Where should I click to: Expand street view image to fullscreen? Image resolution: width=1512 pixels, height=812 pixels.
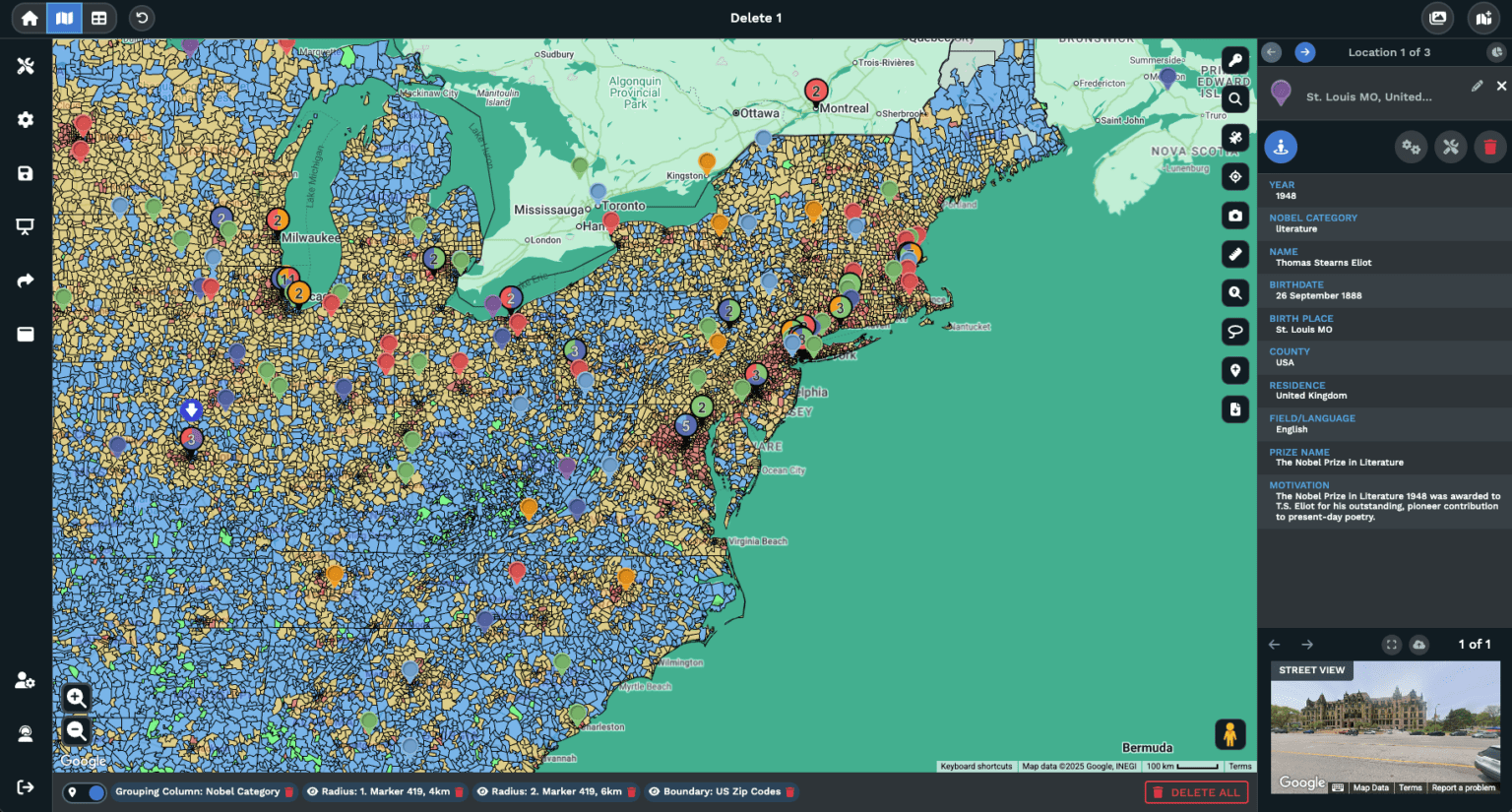(x=1391, y=645)
